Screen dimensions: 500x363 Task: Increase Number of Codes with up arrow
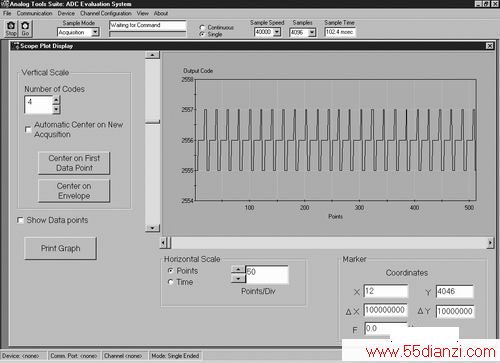[56, 100]
